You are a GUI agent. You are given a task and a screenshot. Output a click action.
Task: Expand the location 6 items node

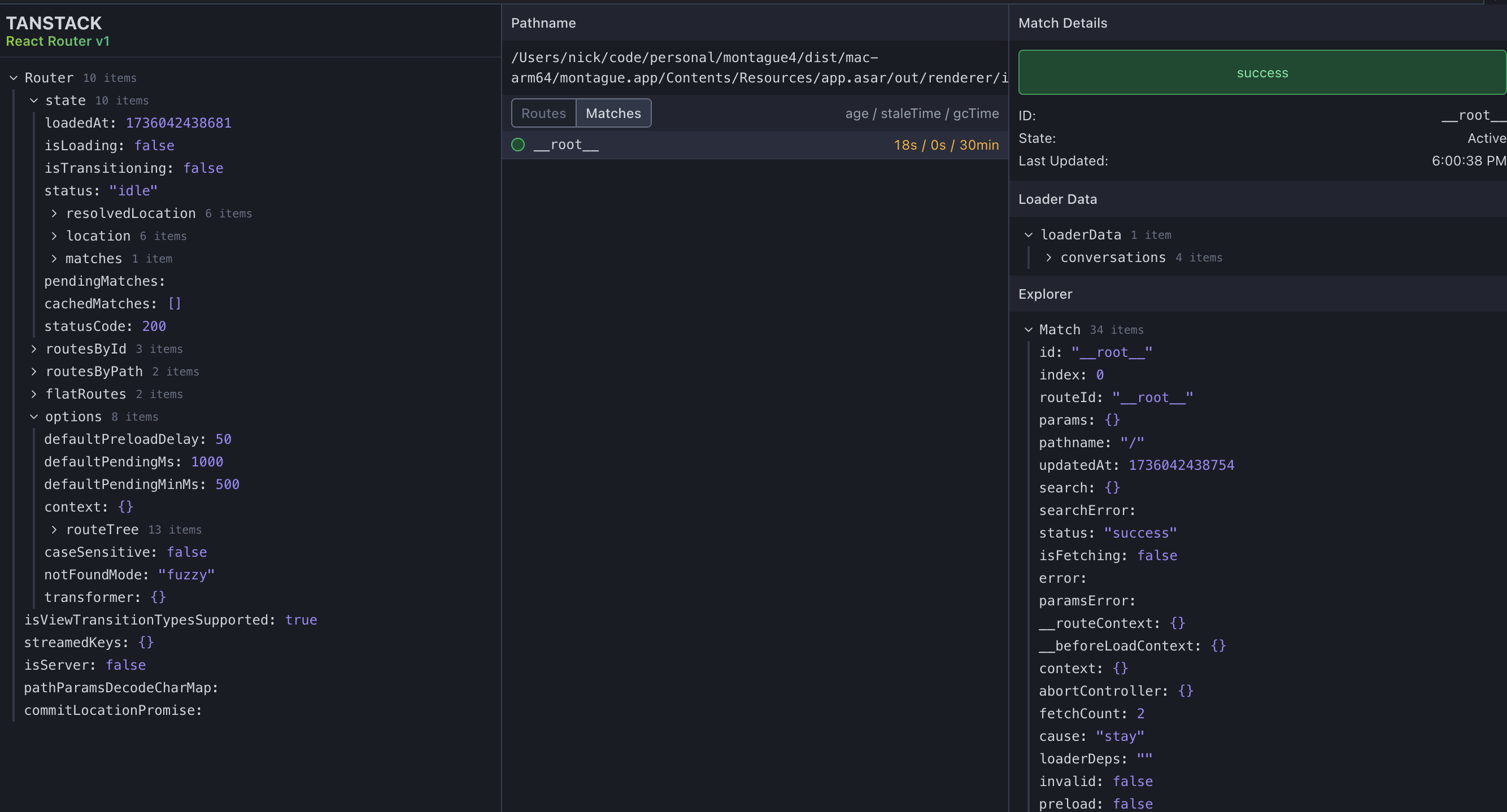coord(54,236)
